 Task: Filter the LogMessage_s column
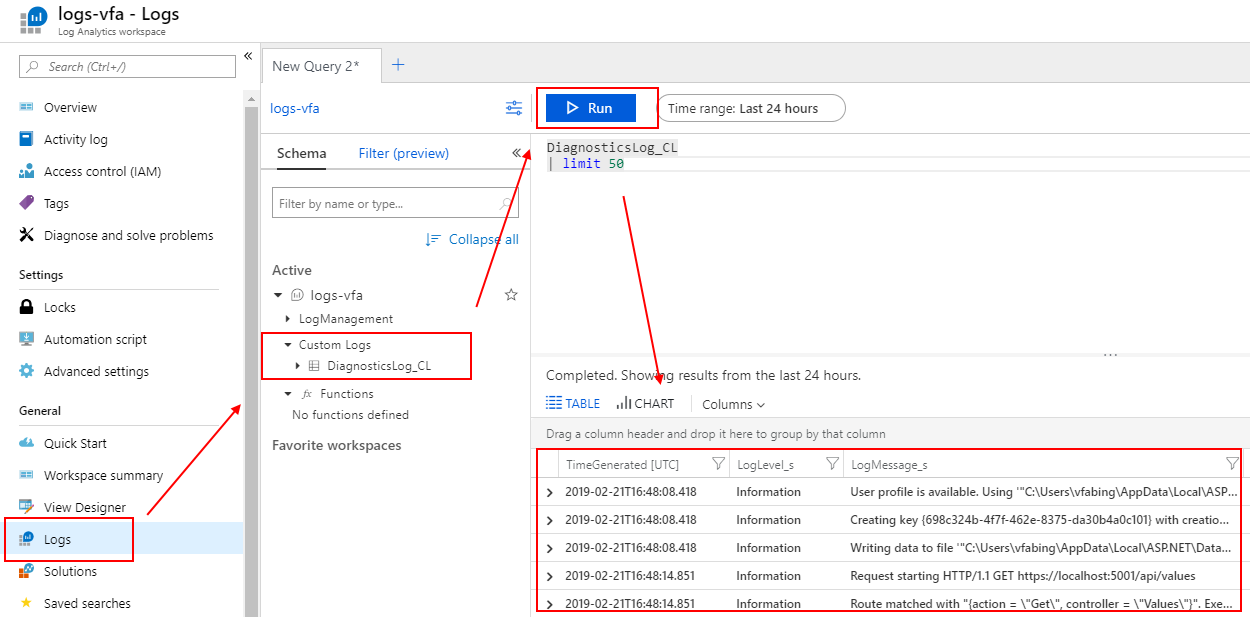tap(1232, 464)
